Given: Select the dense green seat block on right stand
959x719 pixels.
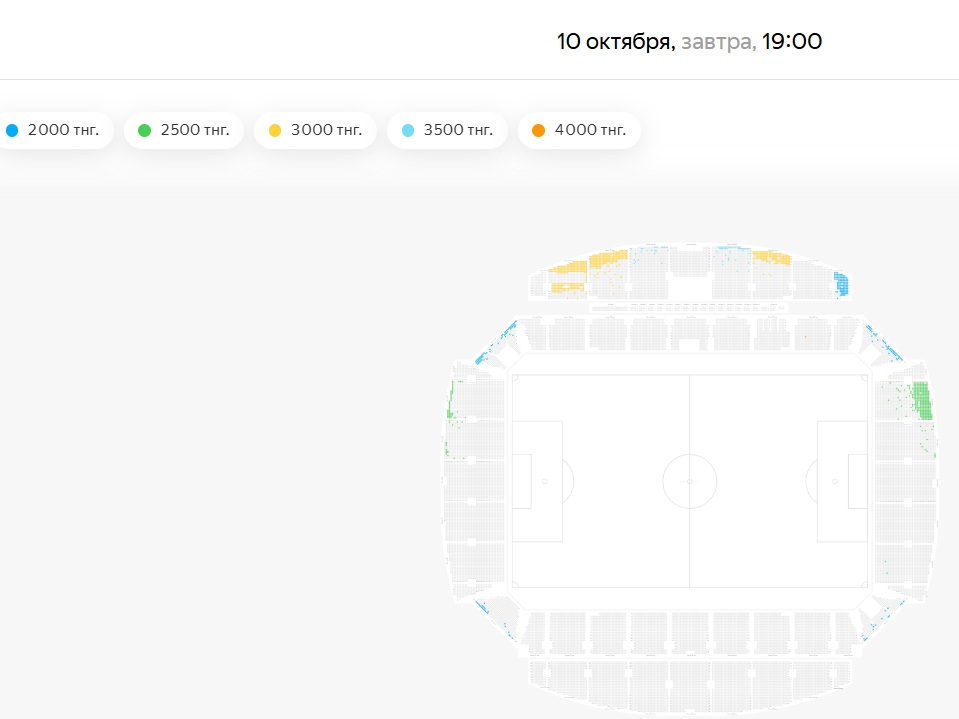Looking at the screenshot, I should tap(922, 400).
